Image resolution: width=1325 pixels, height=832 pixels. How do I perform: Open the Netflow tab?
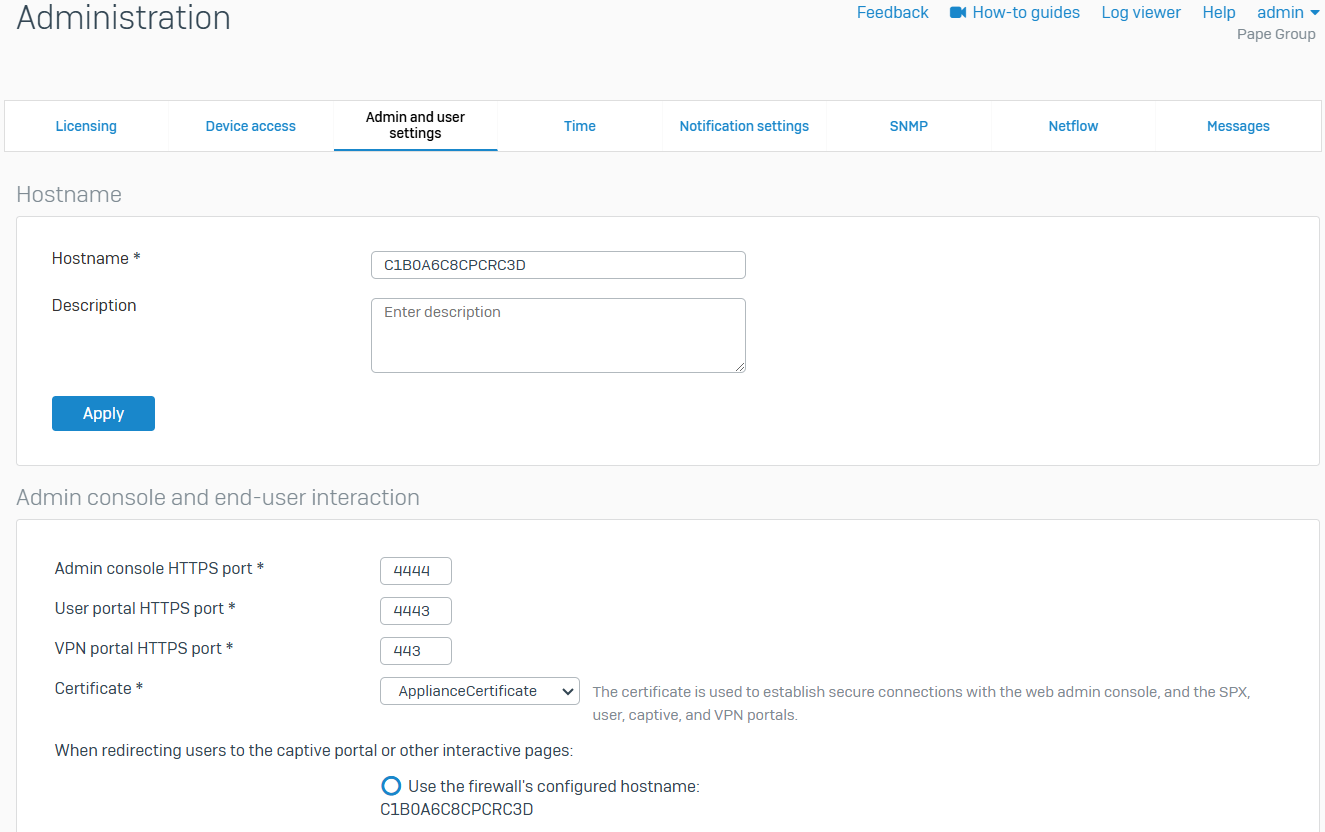pos(1073,126)
